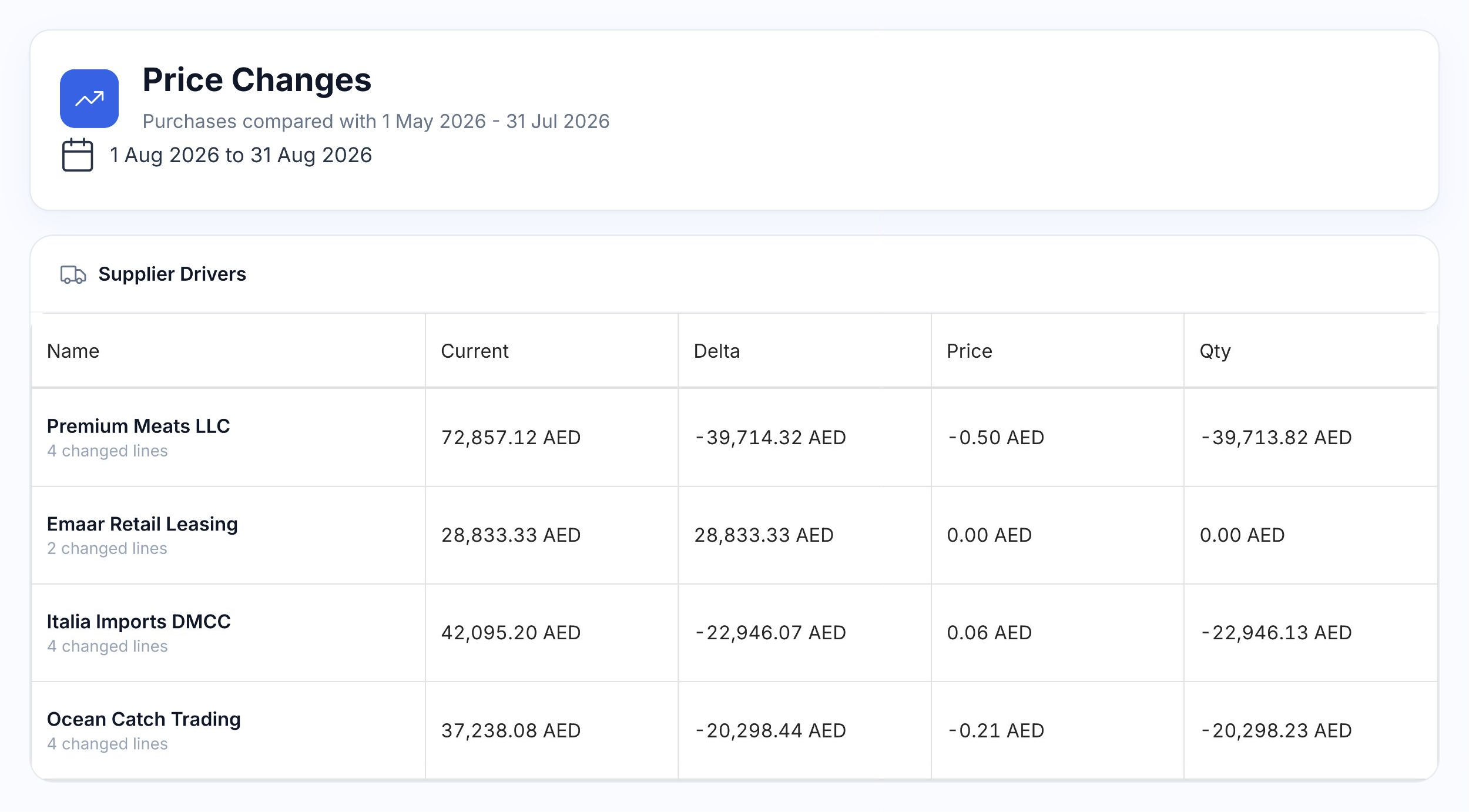Select Emaar qty value 0.00 AED

tap(1242, 535)
